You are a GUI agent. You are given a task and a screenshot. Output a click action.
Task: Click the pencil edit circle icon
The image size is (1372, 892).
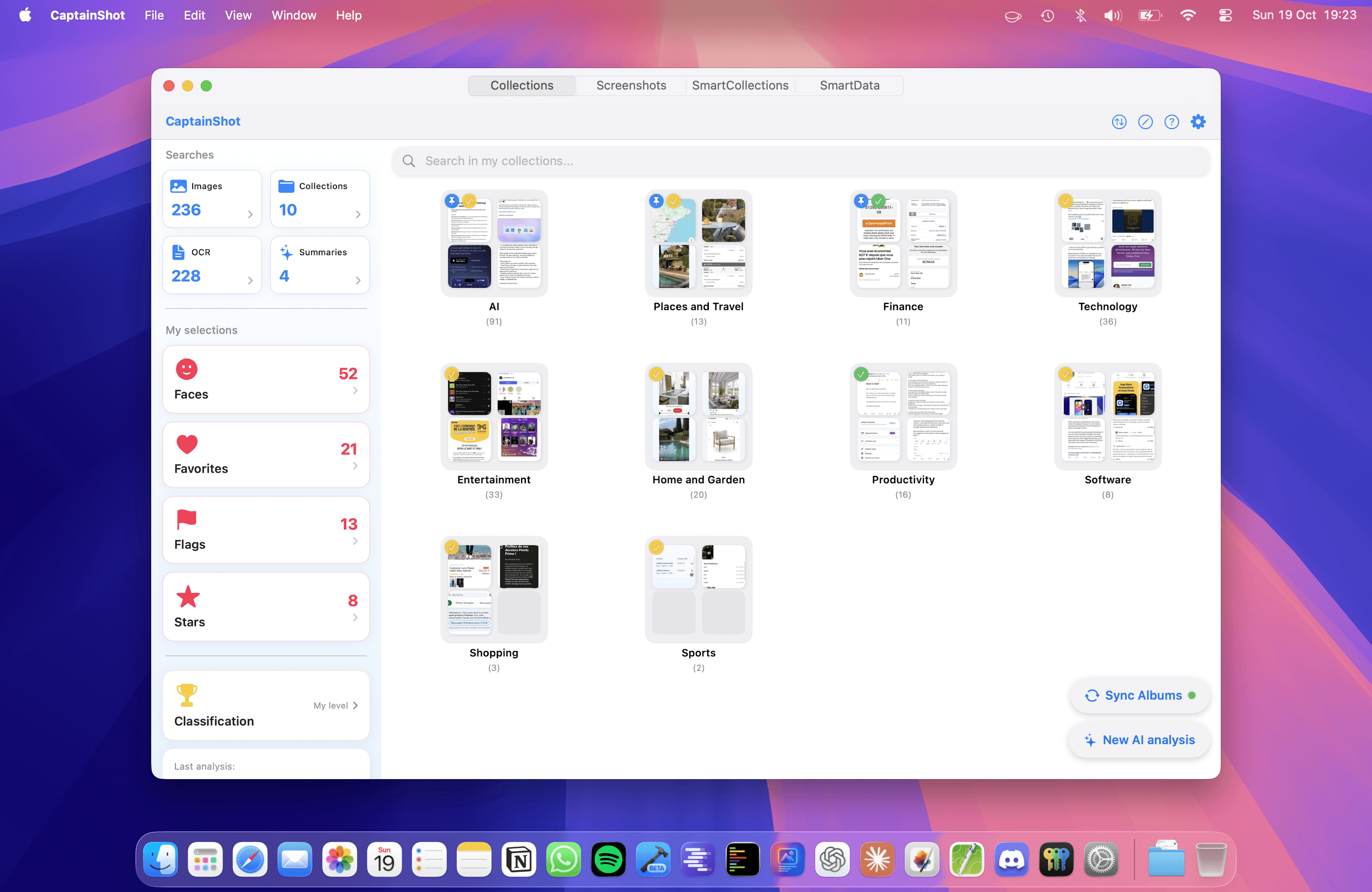(1145, 122)
